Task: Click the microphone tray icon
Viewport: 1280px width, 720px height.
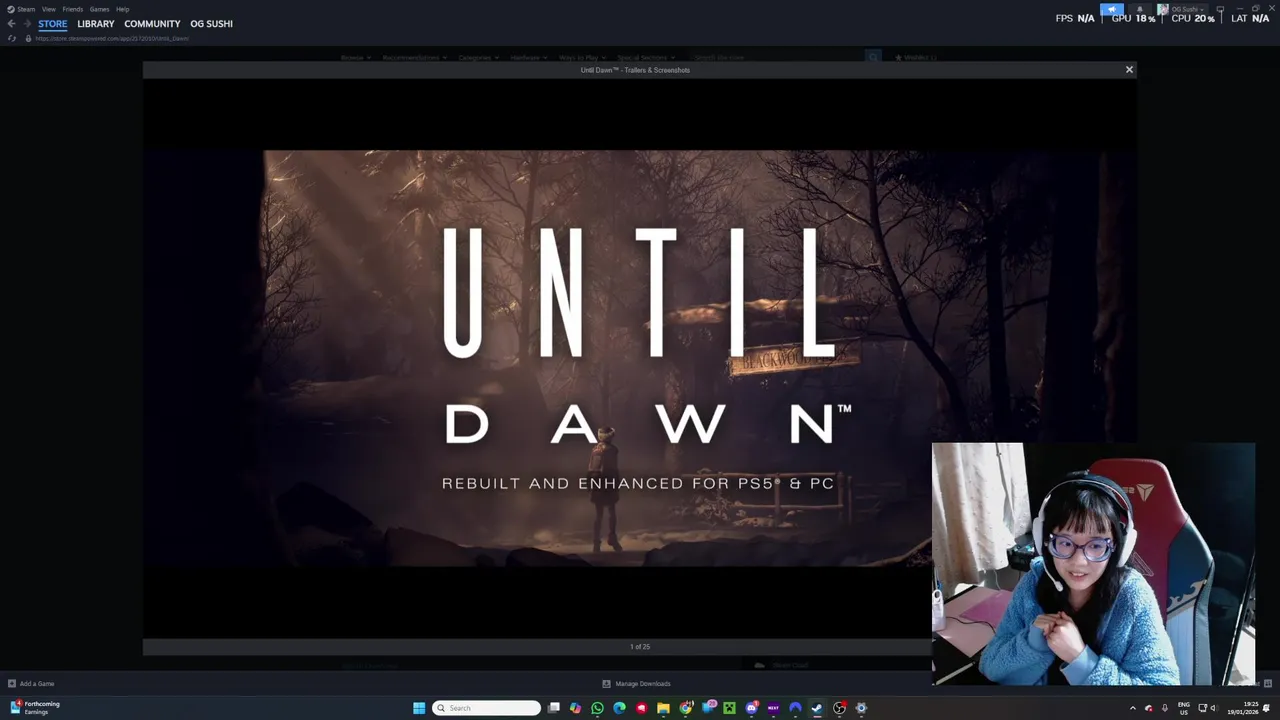Action: coord(1165,708)
